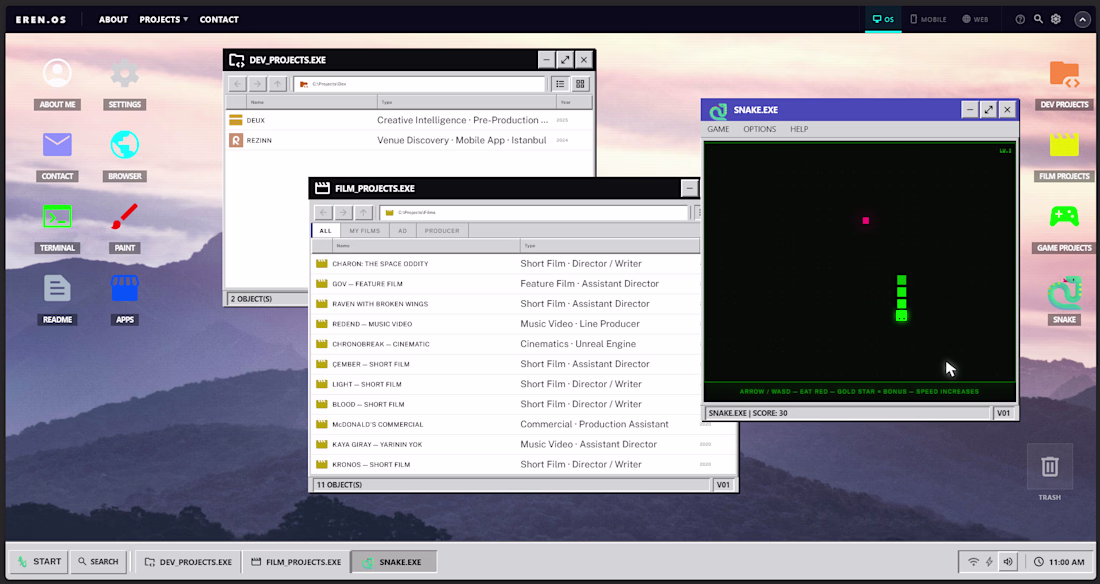This screenshot has height=584, width=1100.
Task: Switch to OS view mode
Action: [x=883, y=20]
